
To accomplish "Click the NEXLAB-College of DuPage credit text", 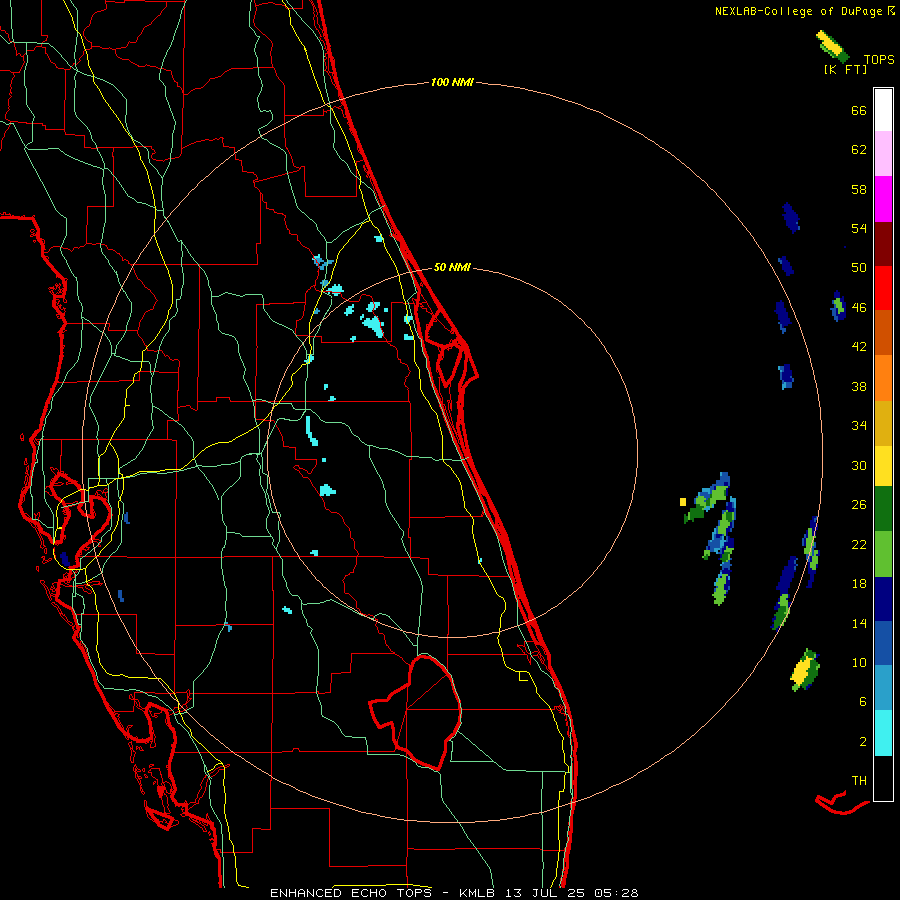I will (804, 11).
